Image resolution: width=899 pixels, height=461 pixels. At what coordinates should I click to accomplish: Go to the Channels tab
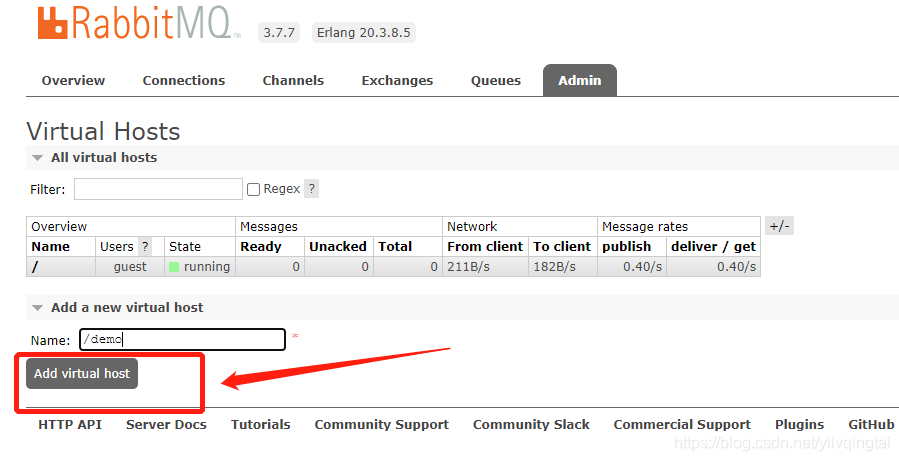[293, 81]
